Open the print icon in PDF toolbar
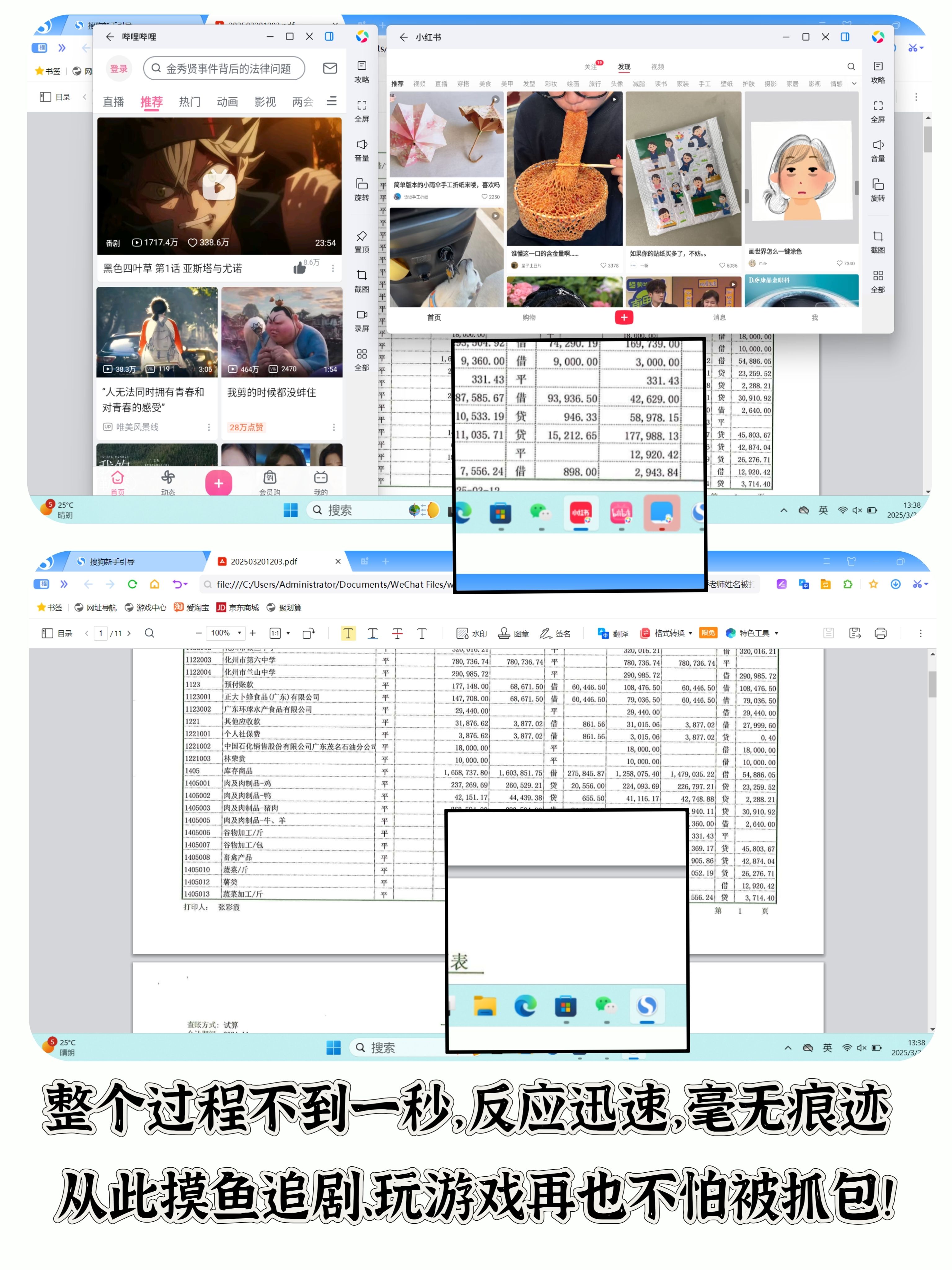 [880, 633]
